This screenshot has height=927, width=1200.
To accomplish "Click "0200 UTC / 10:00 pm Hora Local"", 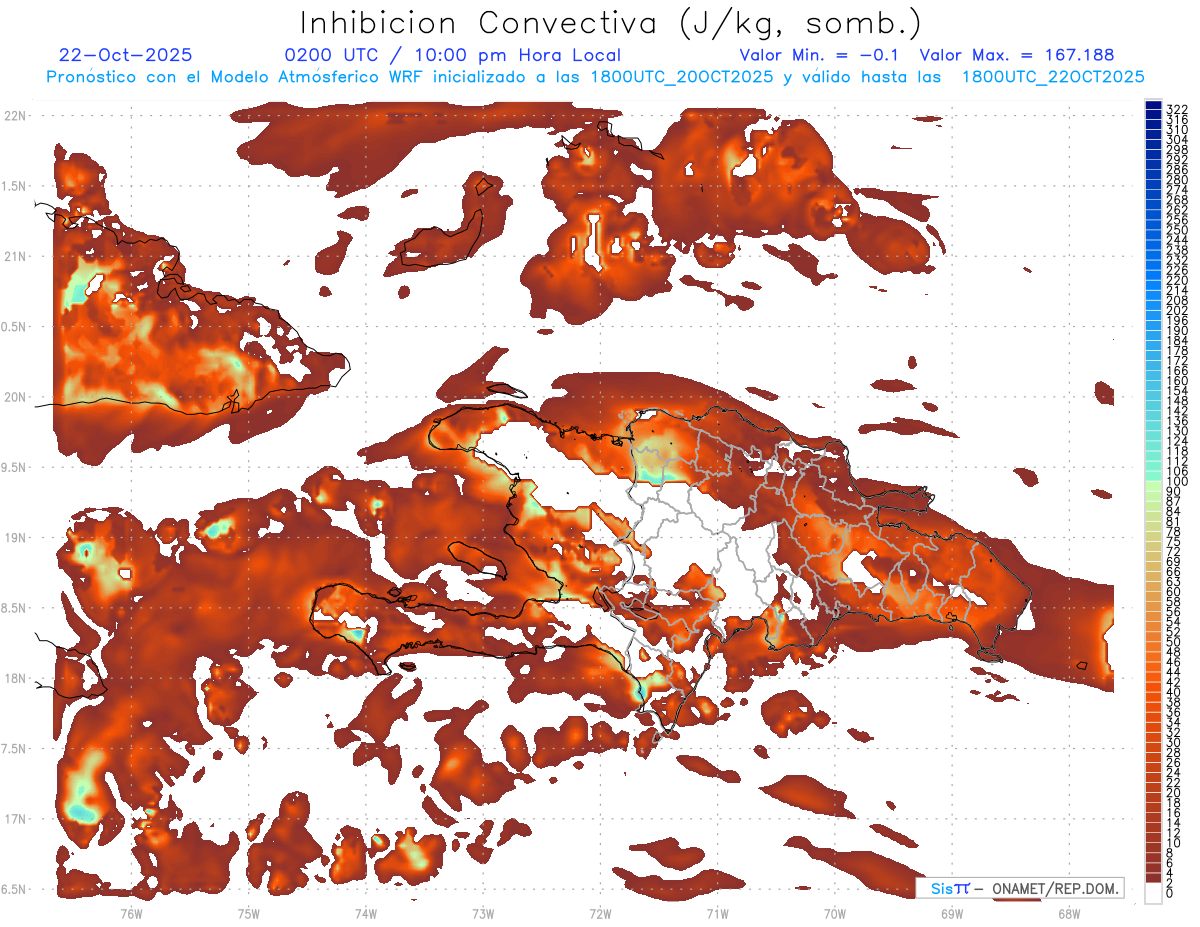I will [452, 56].
